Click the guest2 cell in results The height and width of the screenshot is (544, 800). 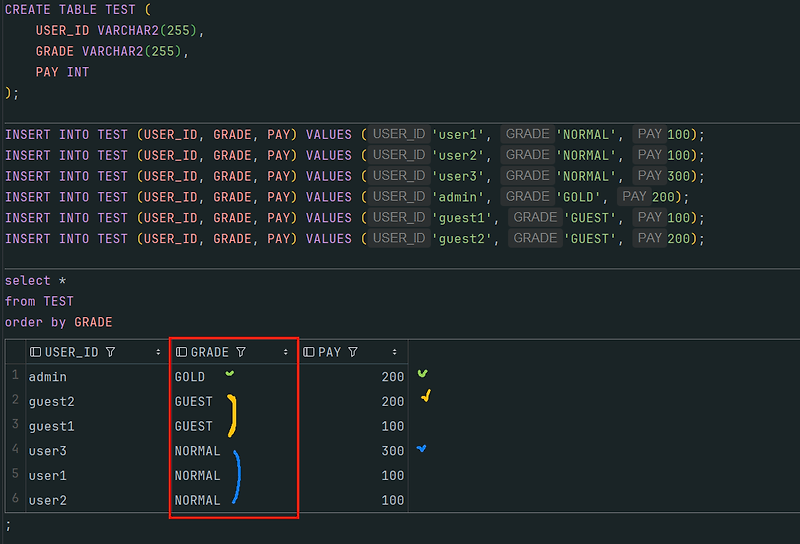coord(52,402)
